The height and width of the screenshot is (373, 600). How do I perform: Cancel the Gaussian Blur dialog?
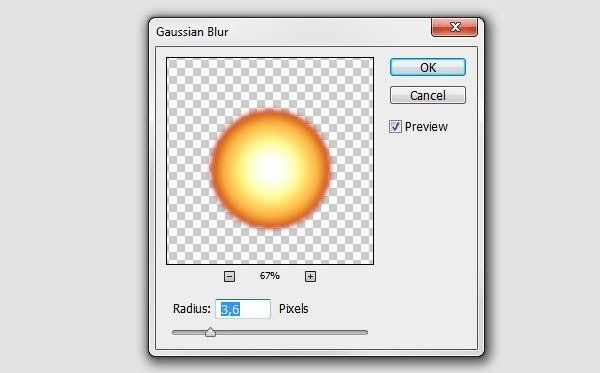pyautogui.click(x=428, y=95)
